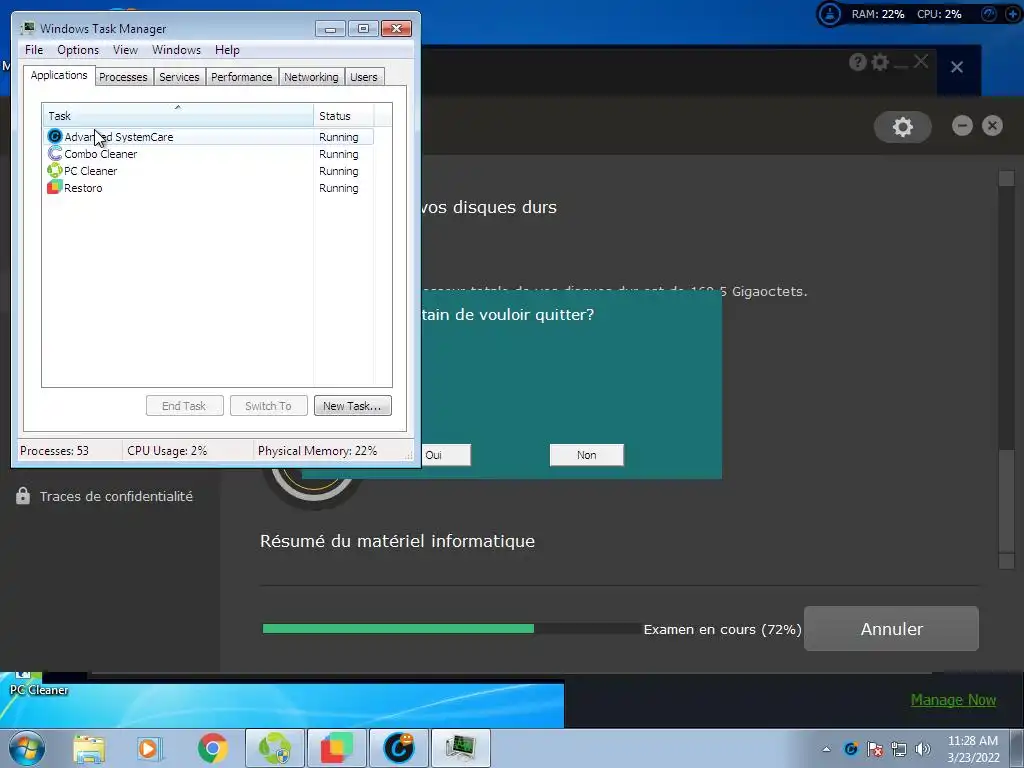Click the scrollbar down arrow in PC Cleaner
The width and height of the screenshot is (1024, 768).
1006,561
